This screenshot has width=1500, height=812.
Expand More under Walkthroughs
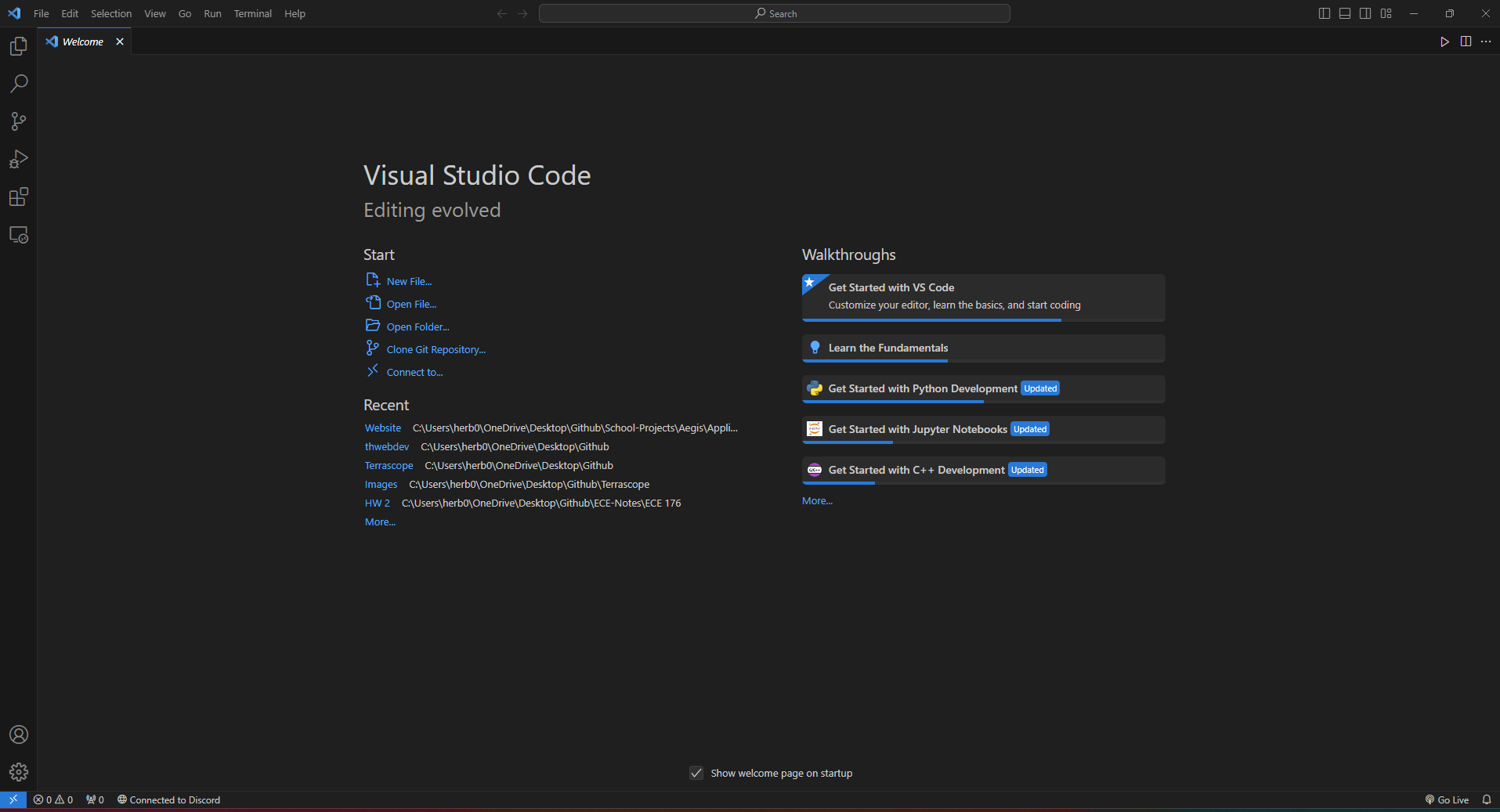(816, 500)
